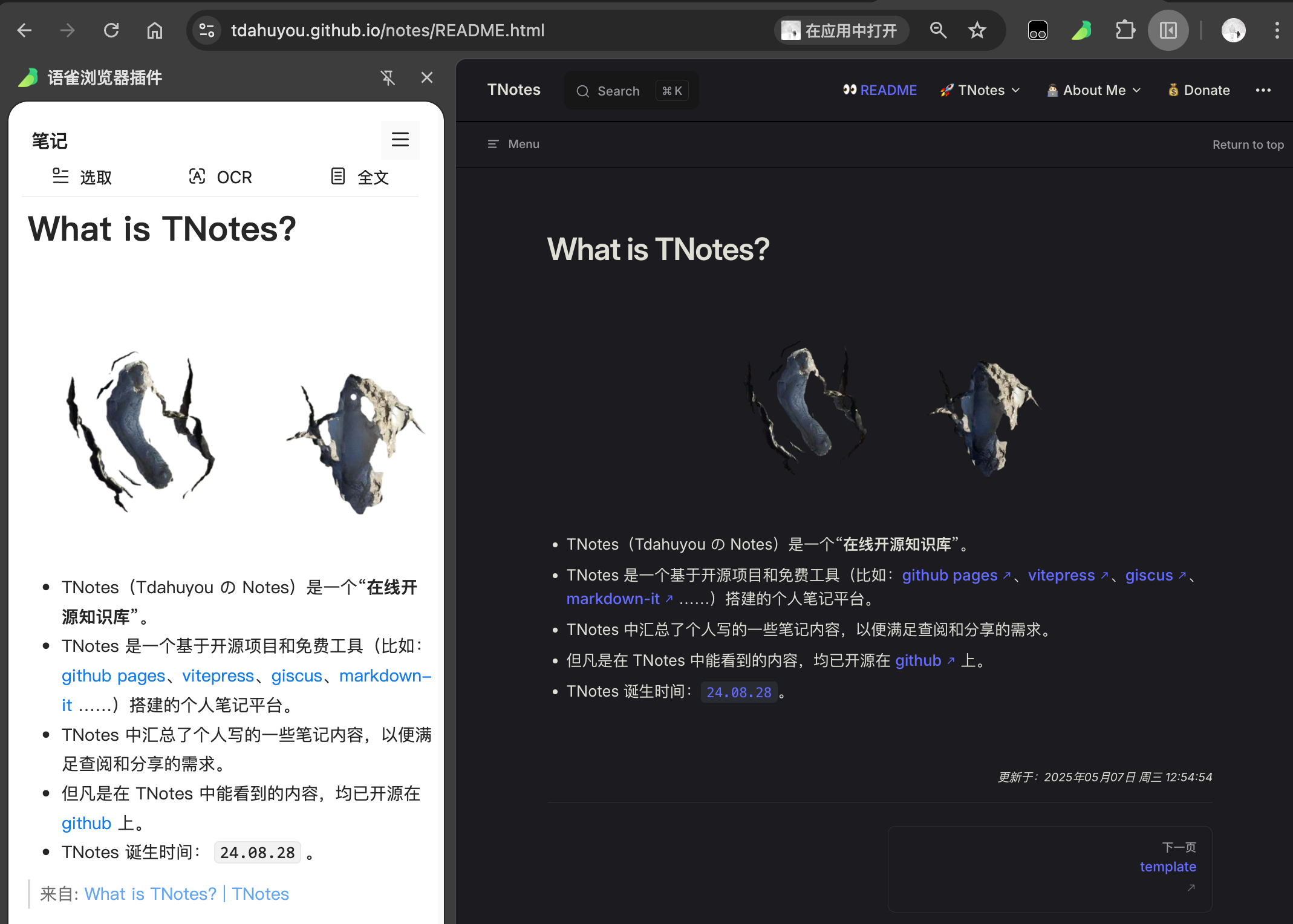Open the glasses-face extension icon
Image resolution: width=1293 pixels, height=924 pixels.
coord(1038,30)
